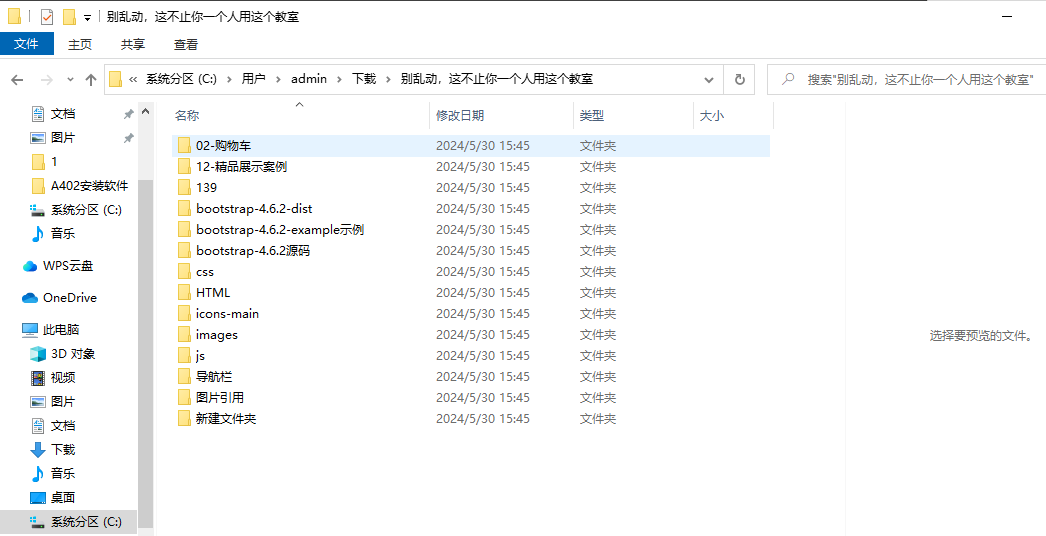Click the search box for this folder

pos(907,79)
